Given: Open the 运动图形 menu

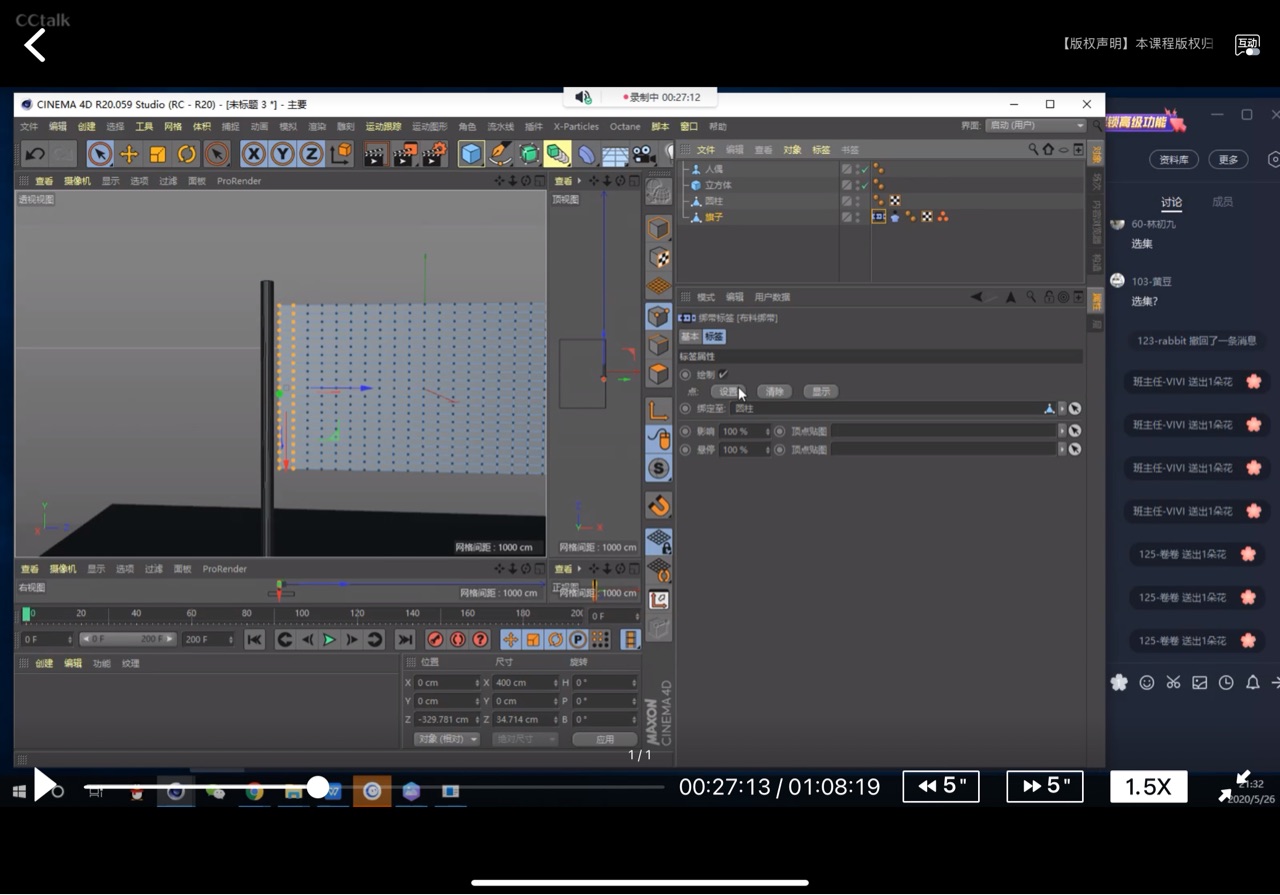Looking at the screenshot, I should [430, 127].
